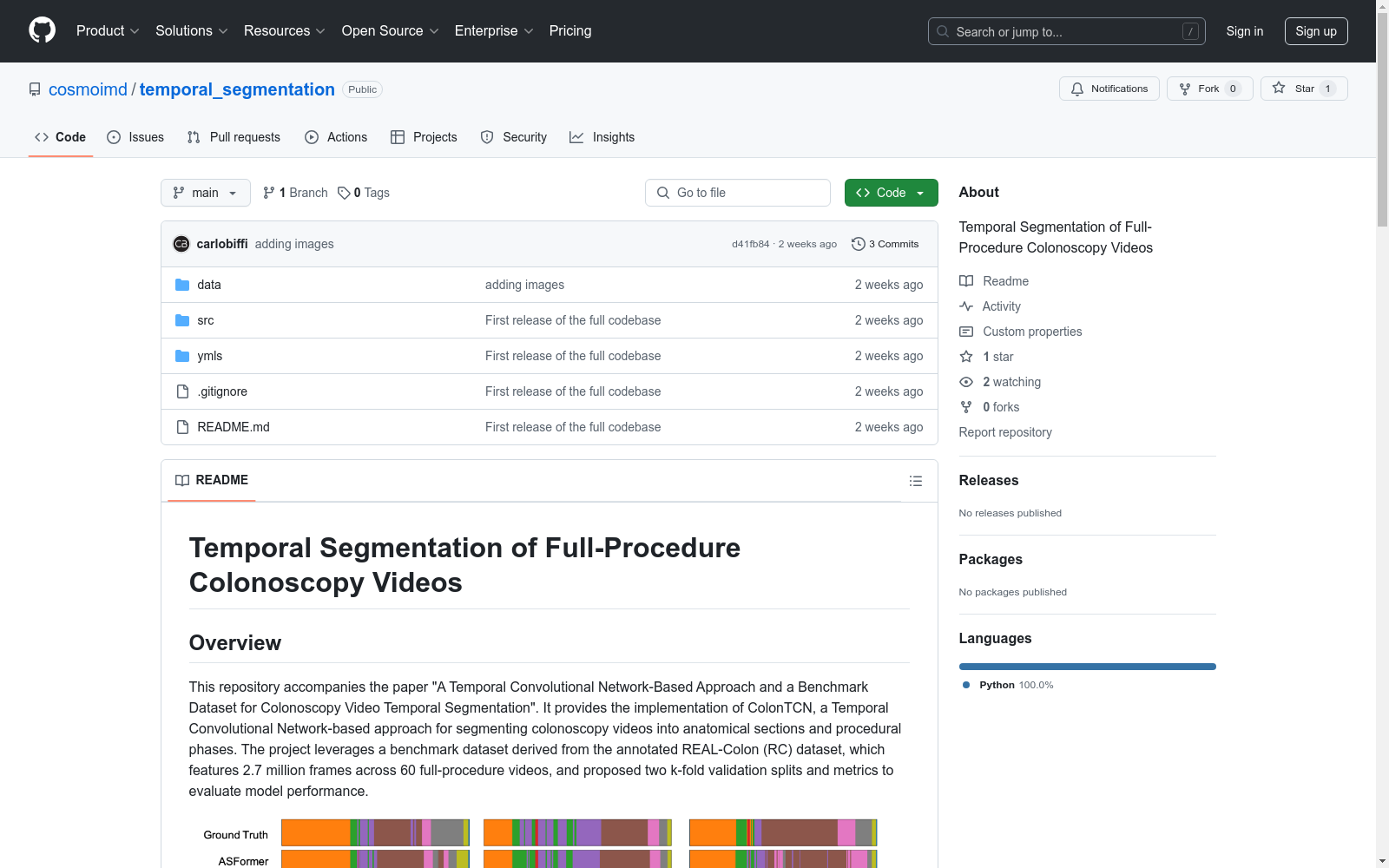Select the README tab in file viewer
Image resolution: width=1389 pixels, height=868 pixels.
coord(212,480)
